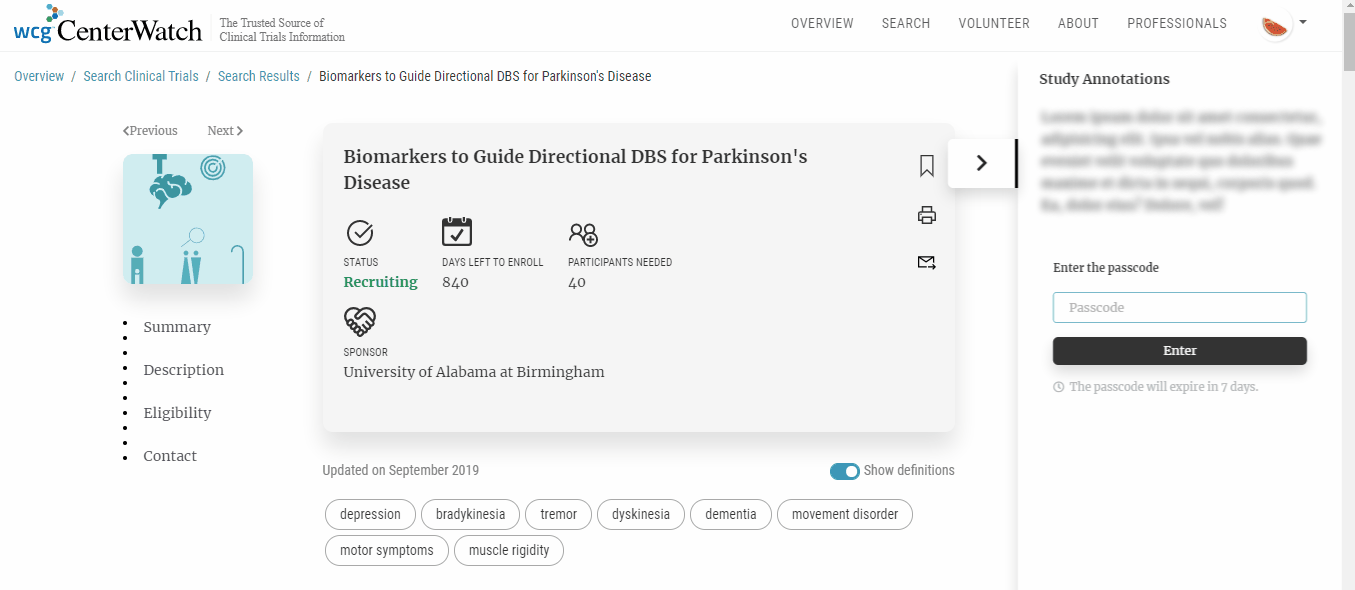Screen dimensions: 1355x590
Task: Click the WCG CenterWatch logo
Action: pos(108,26)
